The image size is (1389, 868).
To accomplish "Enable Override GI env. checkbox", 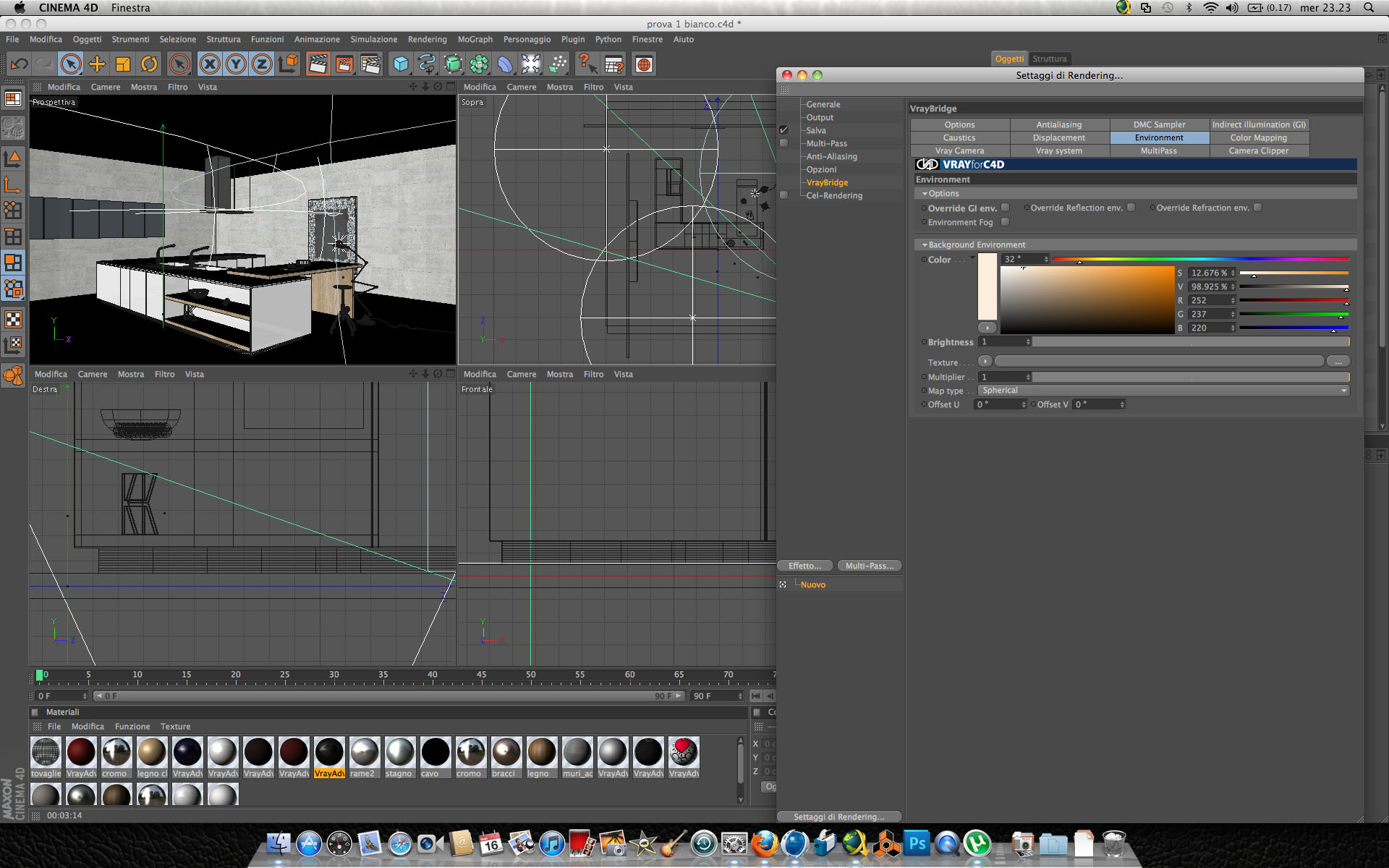I will click(x=1005, y=208).
